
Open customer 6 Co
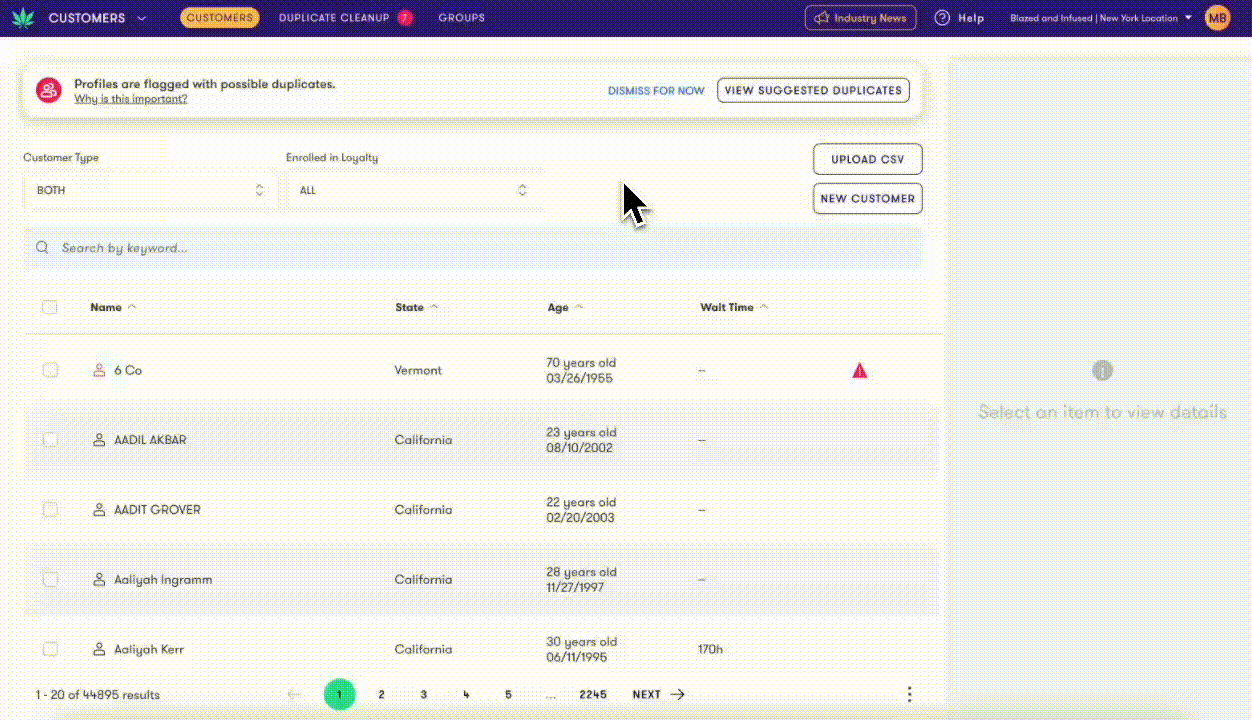pos(128,370)
